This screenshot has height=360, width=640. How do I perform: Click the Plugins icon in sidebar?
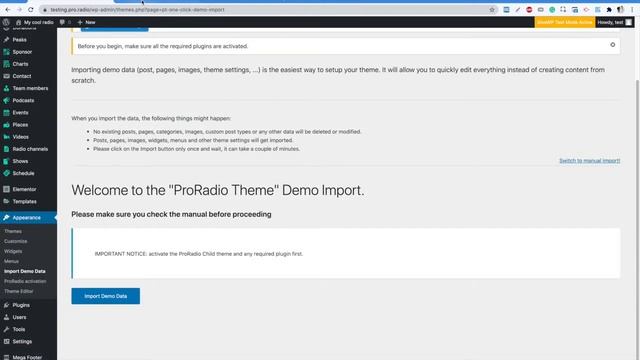click(x=7, y=305)
